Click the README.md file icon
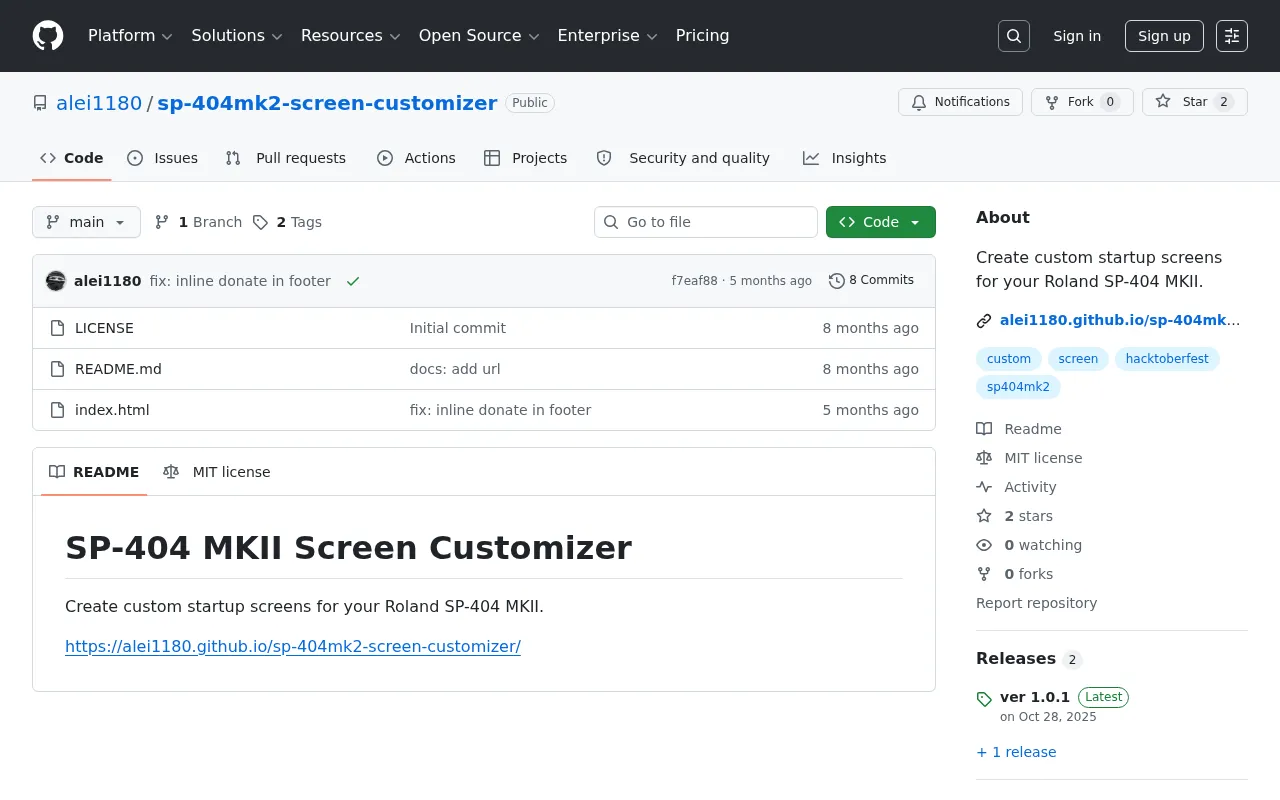Image resolution: width=1280 pixels, height=800 pixels. (x=58, y=369)
